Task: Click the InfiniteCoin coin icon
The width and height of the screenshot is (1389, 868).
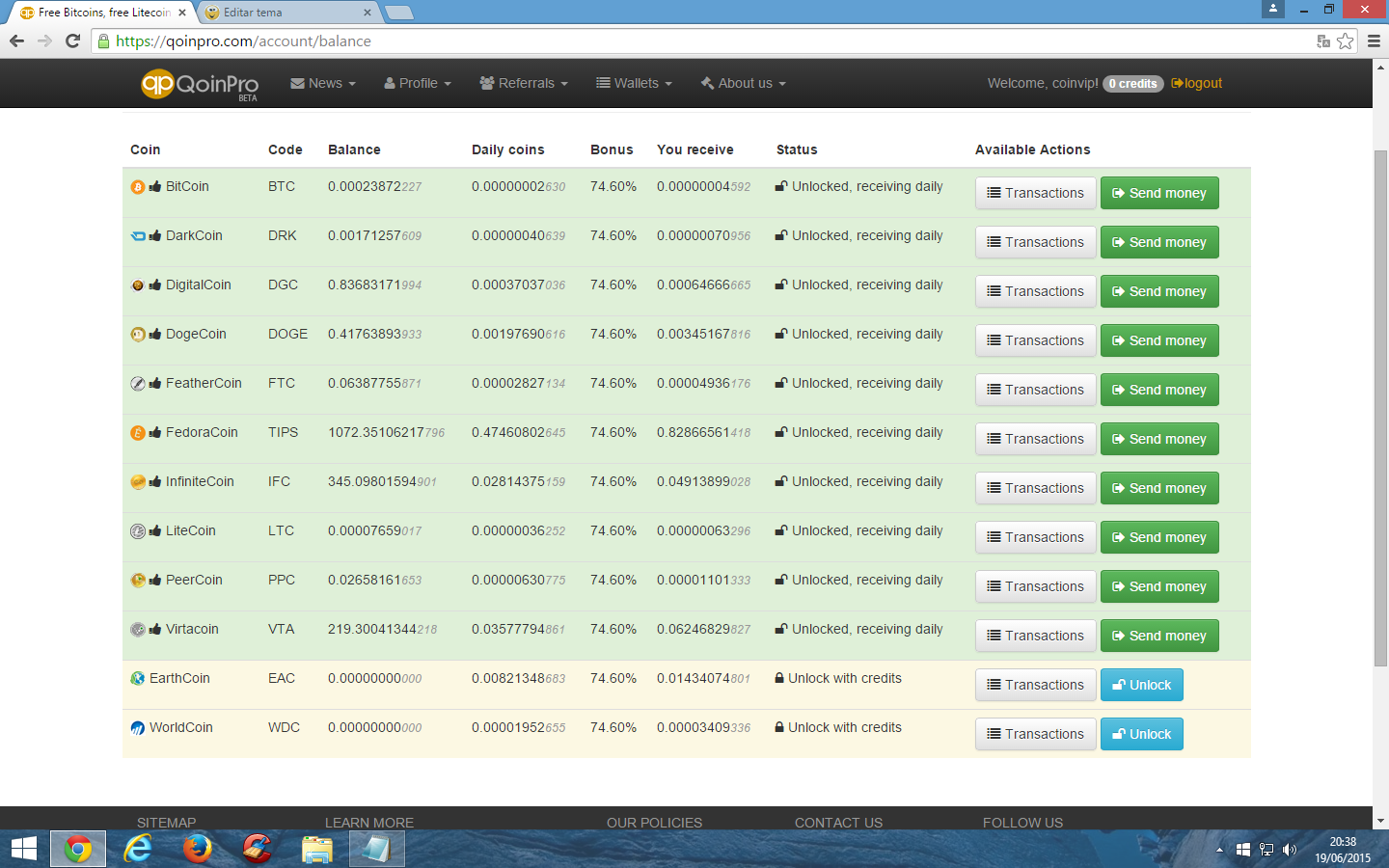Action: pos(138,482)
